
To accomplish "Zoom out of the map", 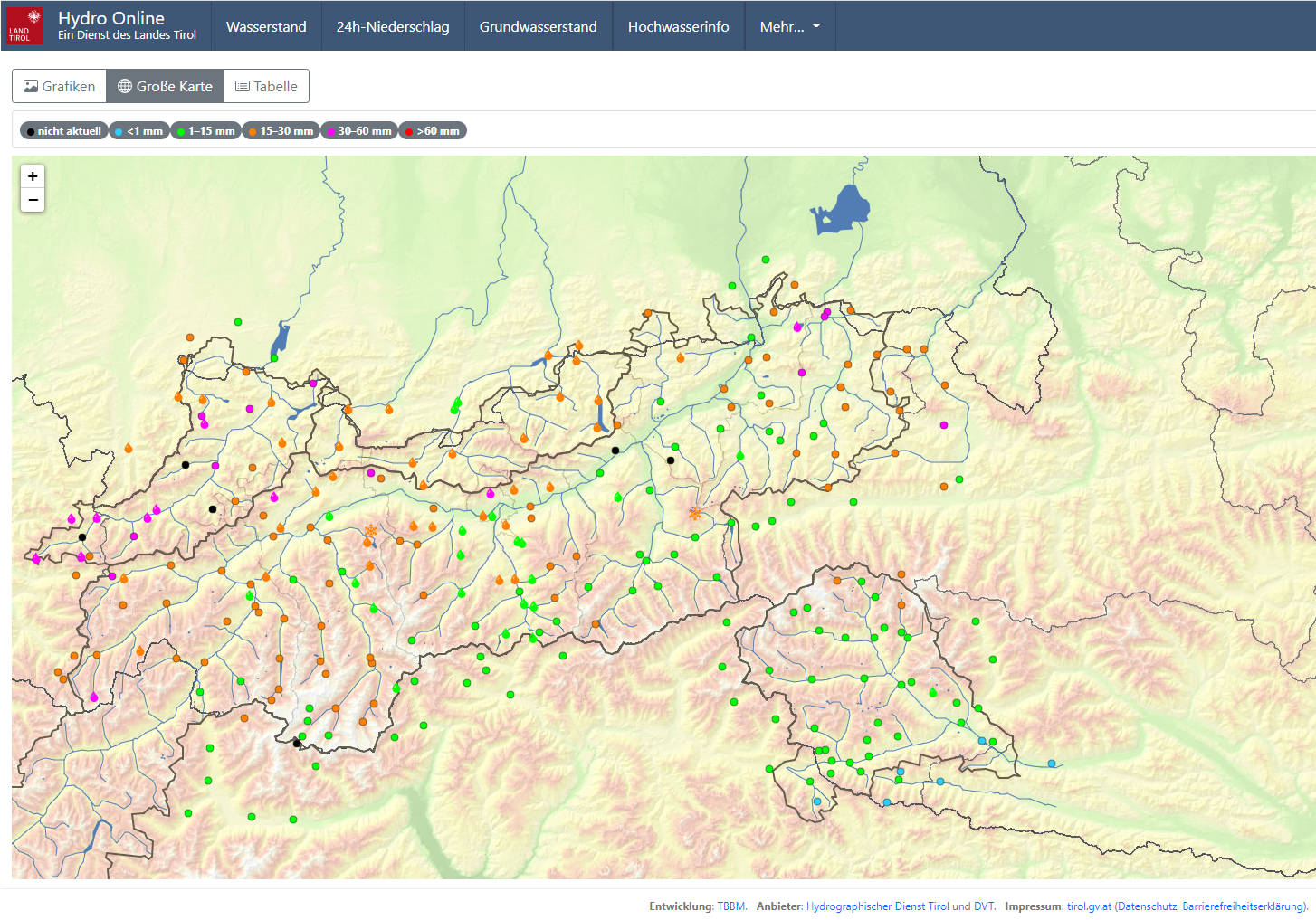I will coord(33,200).
